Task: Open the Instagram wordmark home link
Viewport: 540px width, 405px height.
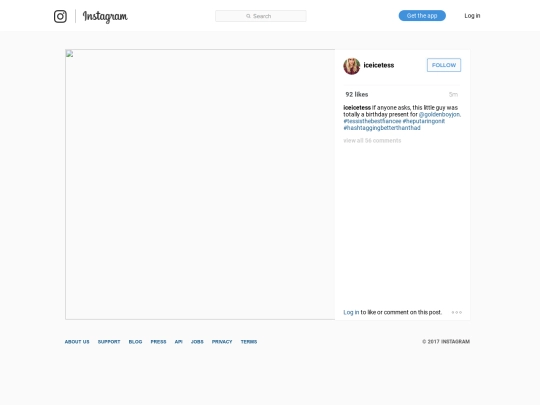Action: [x=105, y=17]
